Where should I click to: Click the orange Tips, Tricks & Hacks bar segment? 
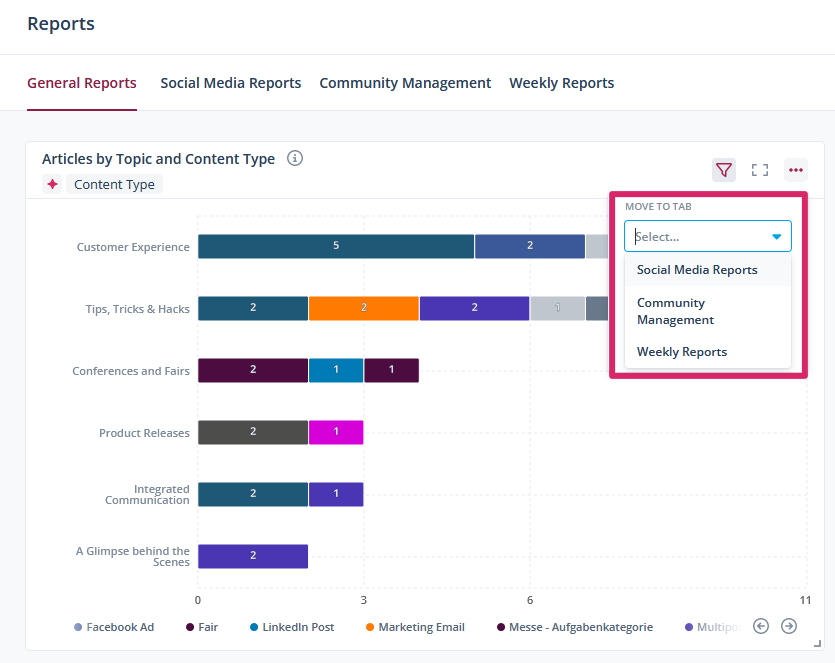pos(363,308)
